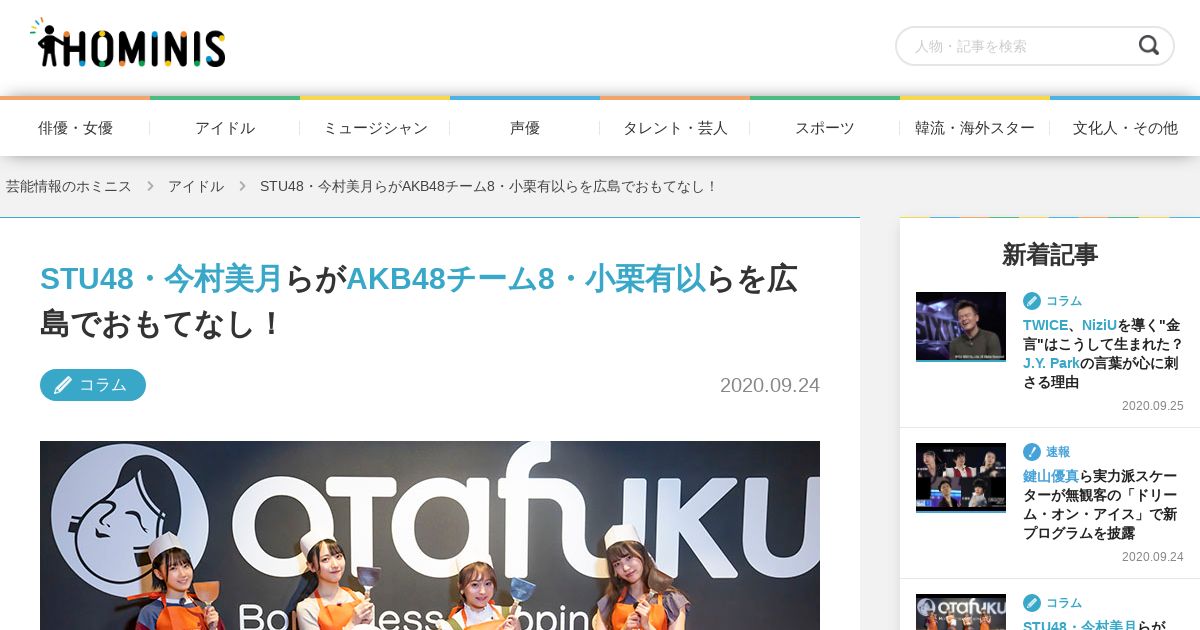Click date 2020.09.25 in sidebar
The width and height of the screenshot is (1200, 630).
coord(1152,406)
